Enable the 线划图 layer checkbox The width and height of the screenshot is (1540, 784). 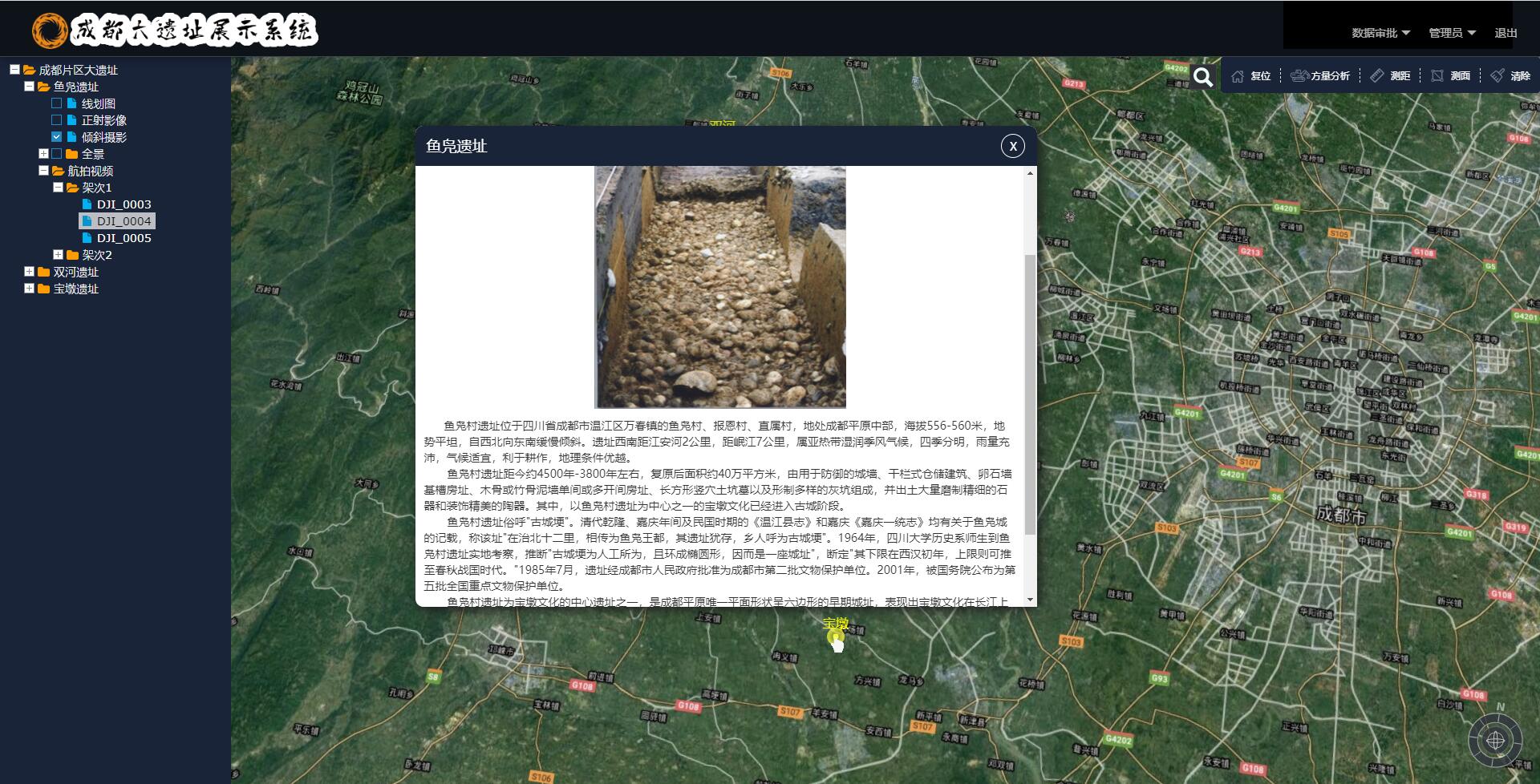tap(56, 103)
